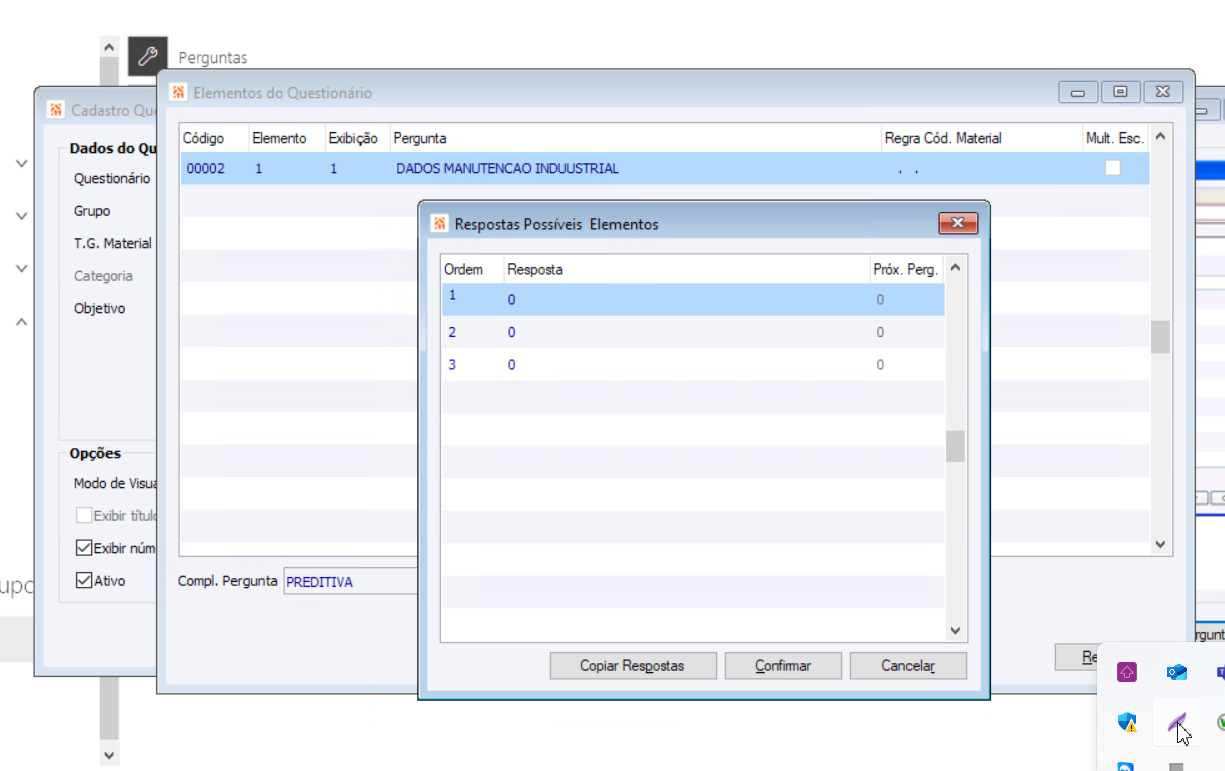Click the Objetivo label in Cadastro window
Viewport: 1225px width, 771px height.
click(x=100, y=308)
